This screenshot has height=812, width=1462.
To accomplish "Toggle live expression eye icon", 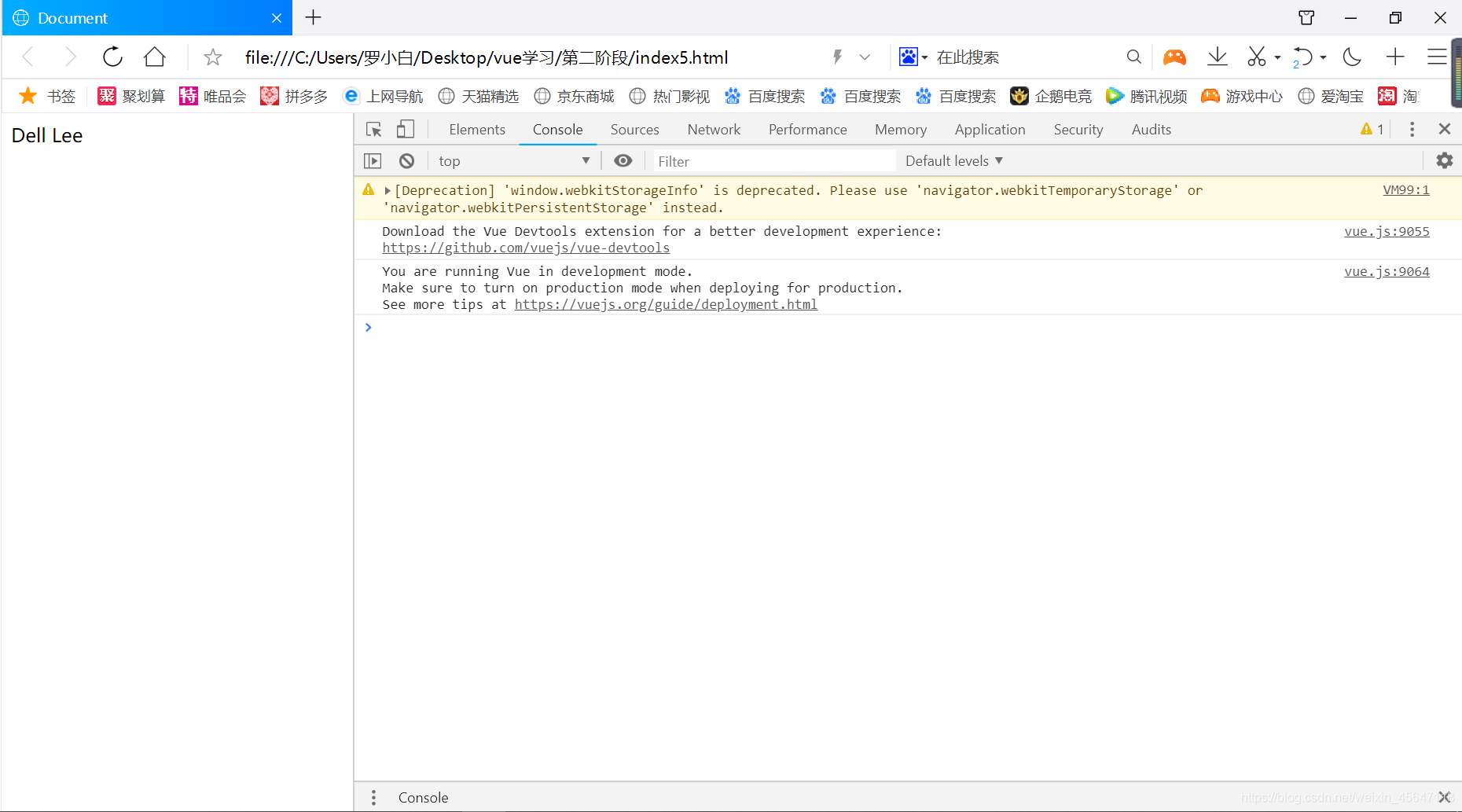I will pyautogui.click(x=623, y=160).
